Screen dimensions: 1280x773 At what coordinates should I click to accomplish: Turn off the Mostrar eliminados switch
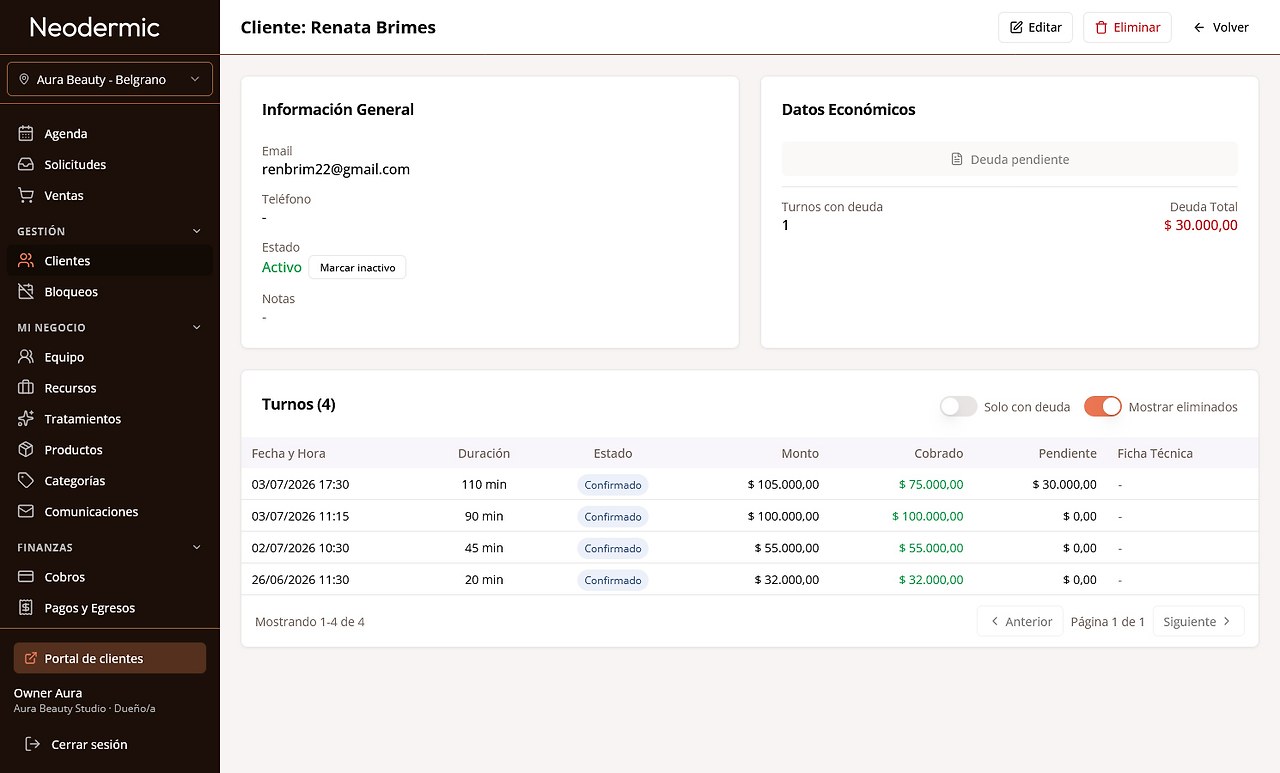click(x=1103, y=407)
